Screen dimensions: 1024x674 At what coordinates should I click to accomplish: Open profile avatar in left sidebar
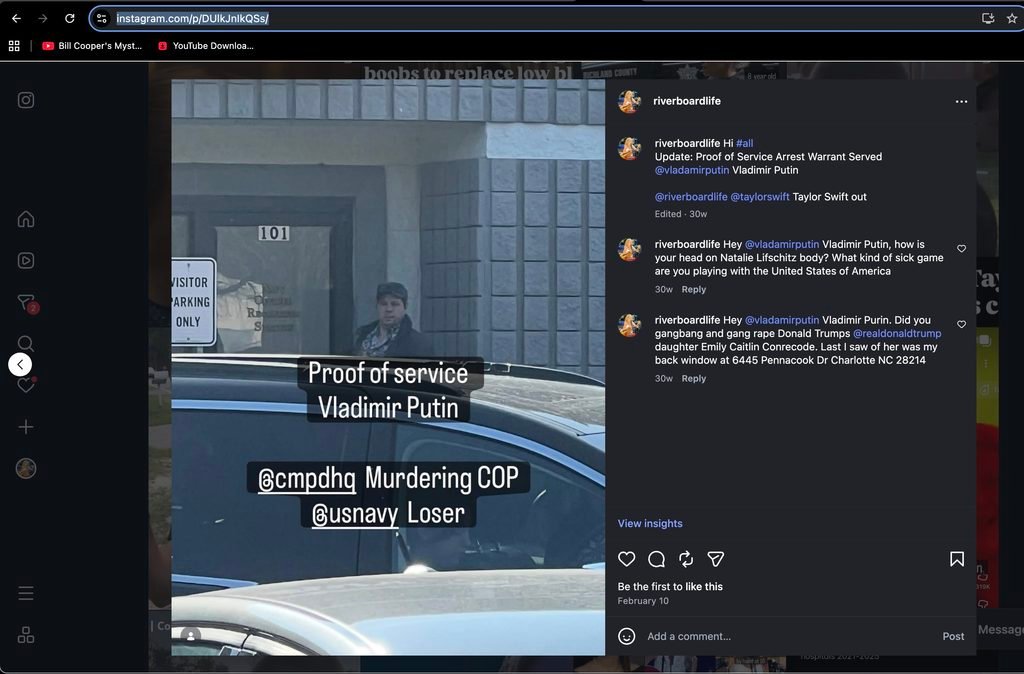pos(25,468)
